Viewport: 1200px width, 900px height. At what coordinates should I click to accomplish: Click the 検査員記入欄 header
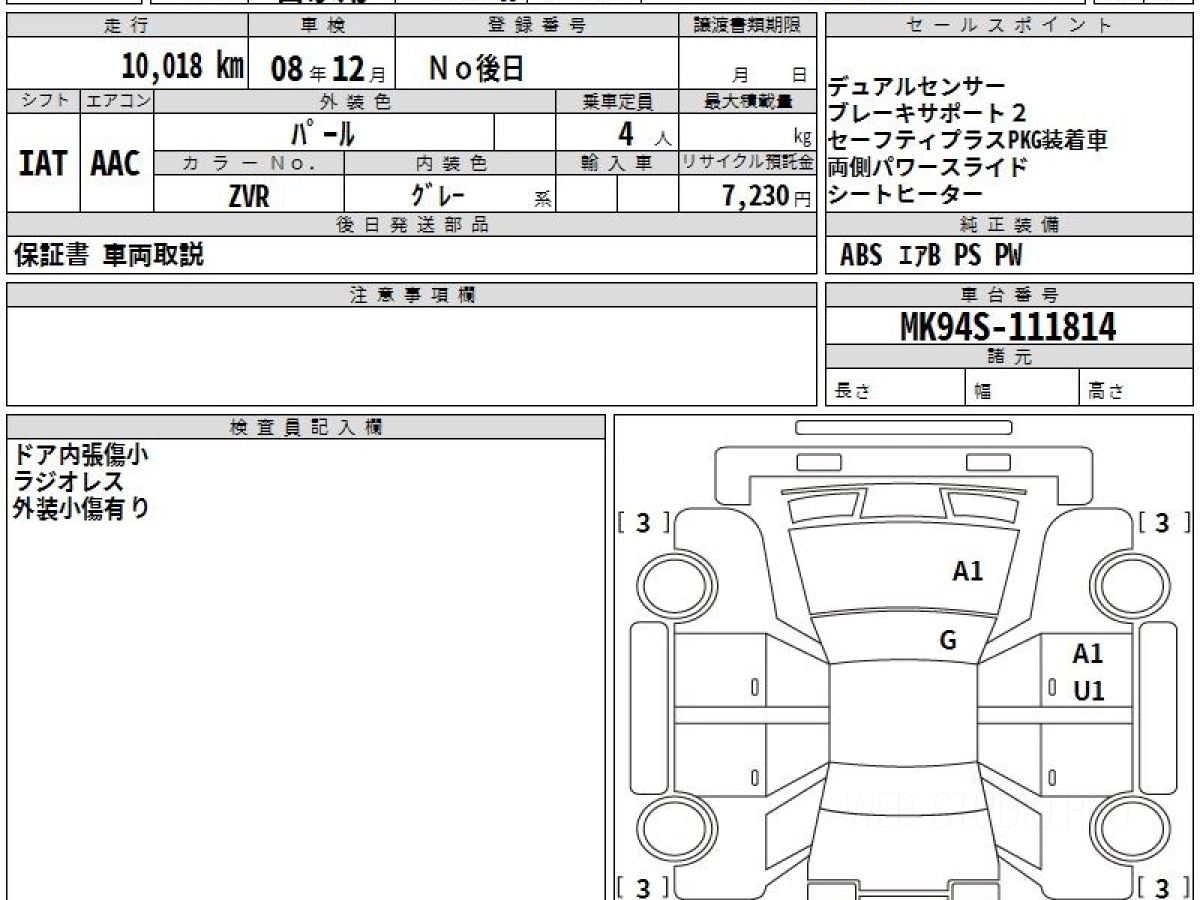click(306, 427)
